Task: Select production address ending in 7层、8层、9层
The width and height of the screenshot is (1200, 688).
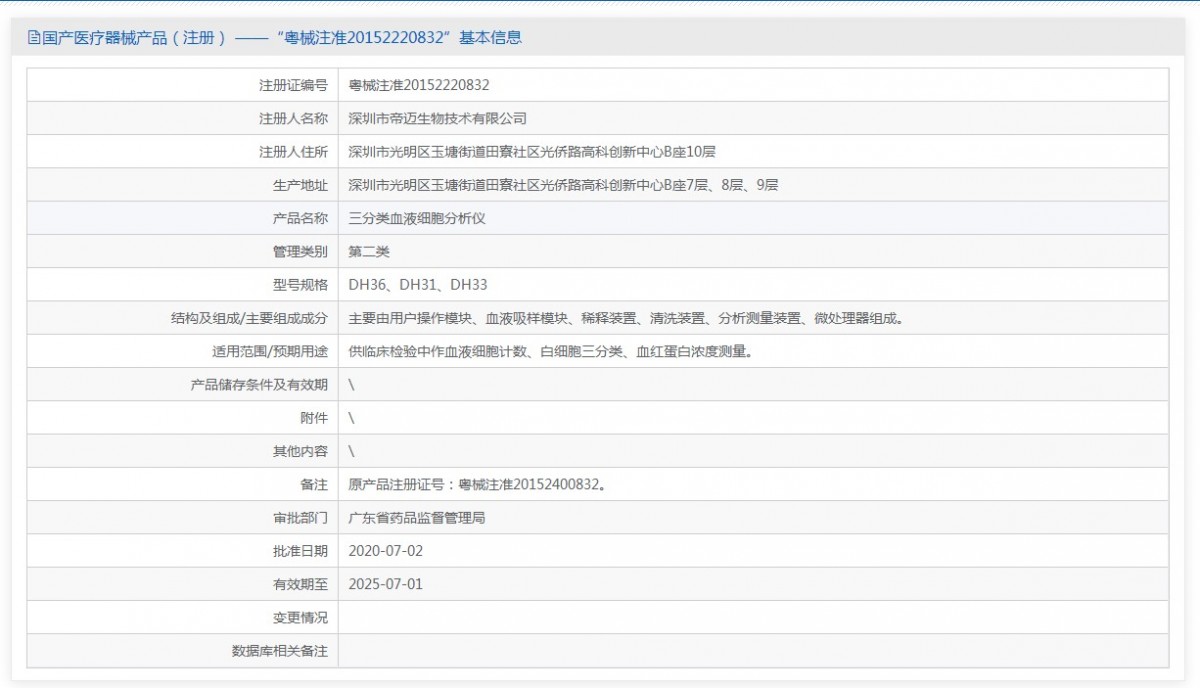Action: point(563,185)
